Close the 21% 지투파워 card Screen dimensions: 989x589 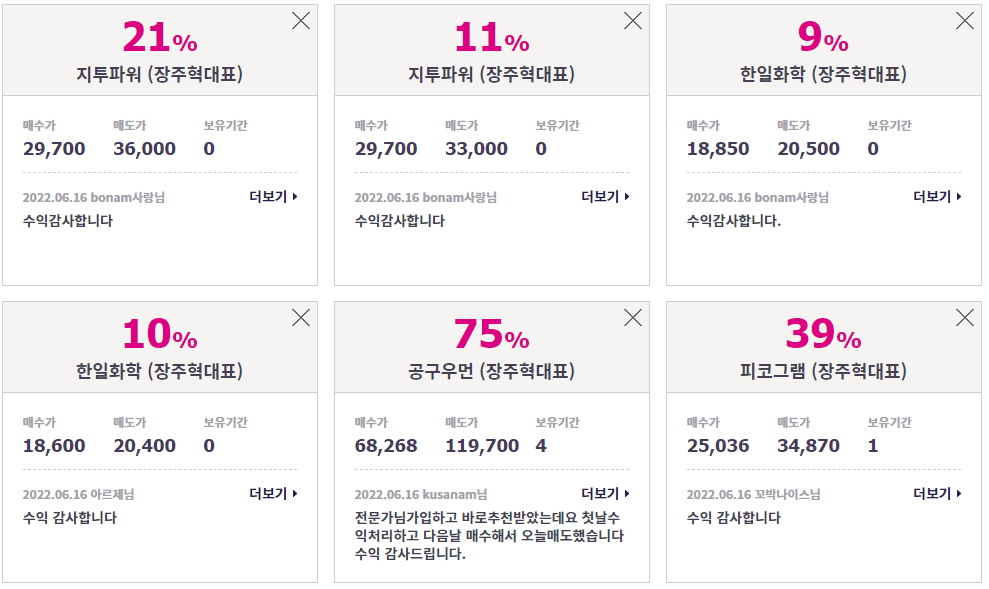point(301,21)
